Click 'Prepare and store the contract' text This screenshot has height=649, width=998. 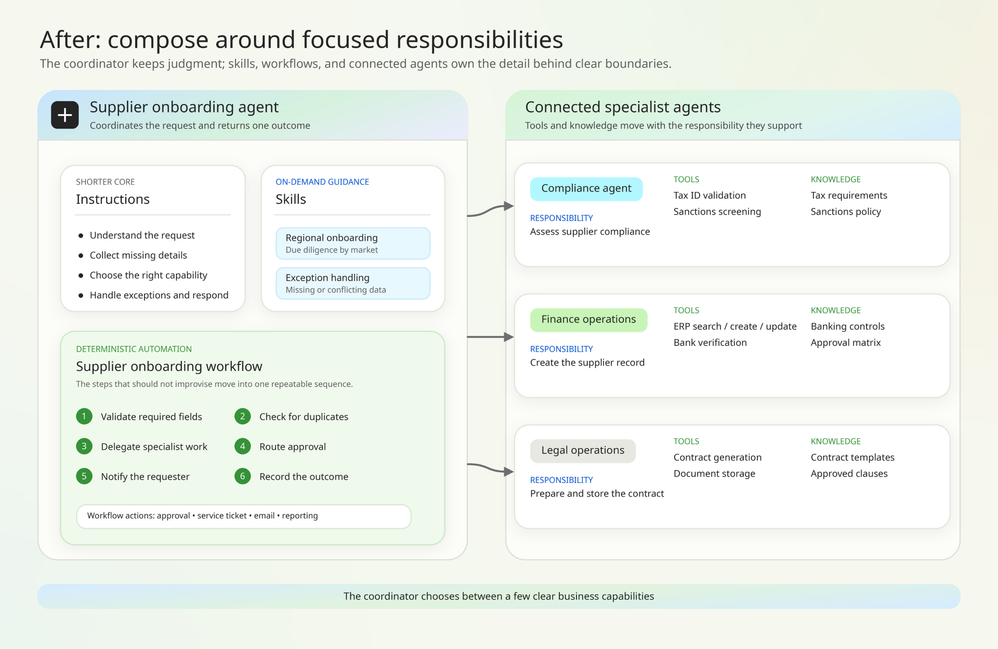pos(597,494)
